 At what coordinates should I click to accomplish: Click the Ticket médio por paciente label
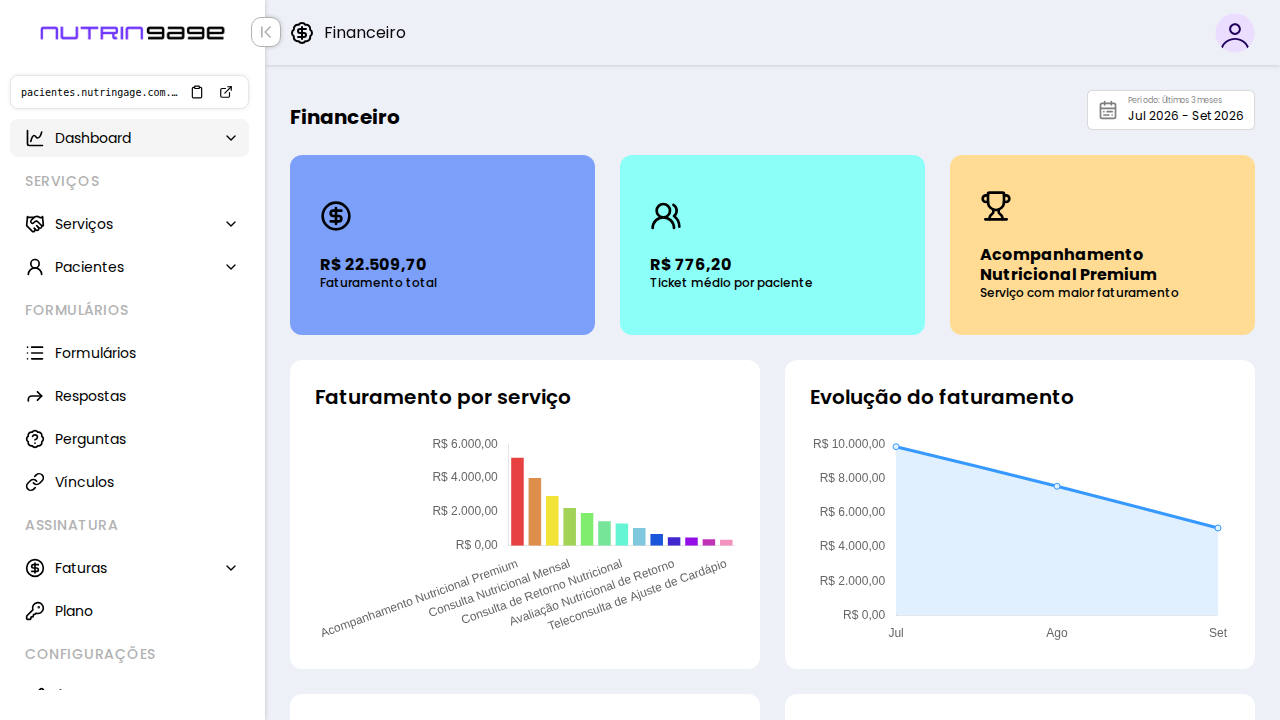tap(731, 283)
